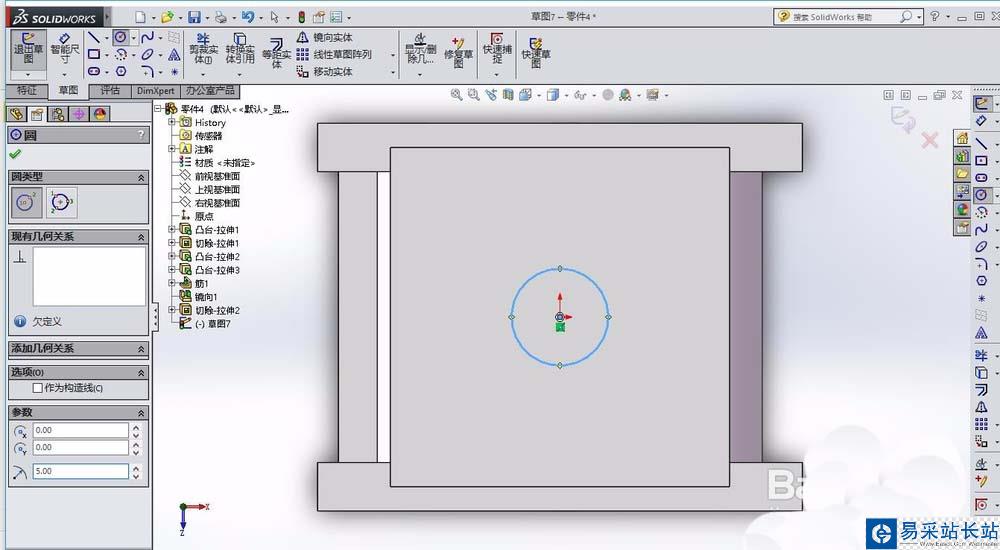
Task: Switch to the DimXpert tab
Action: tap(156, 91)
